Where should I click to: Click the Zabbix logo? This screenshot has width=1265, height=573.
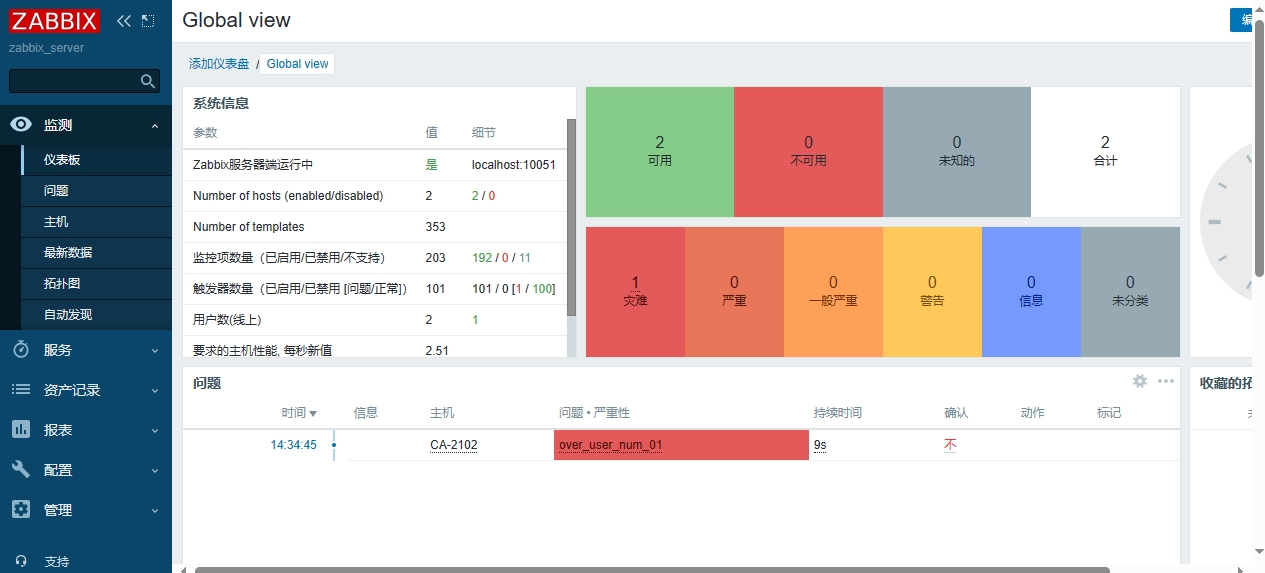click(x=54, y=21)
